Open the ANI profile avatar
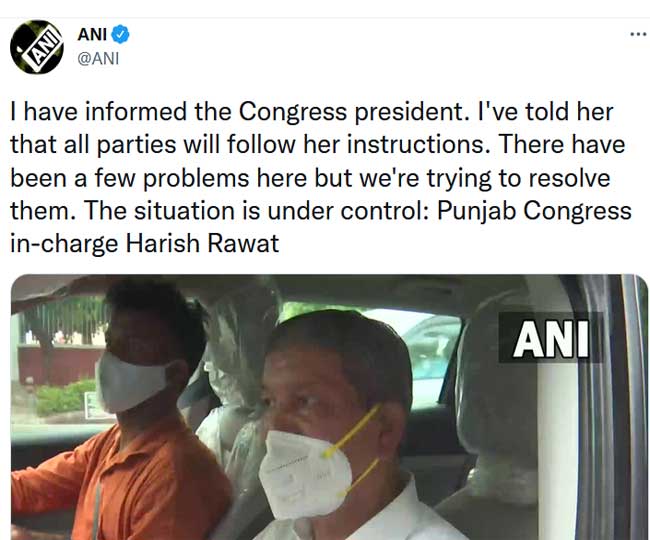 [37, 47]
